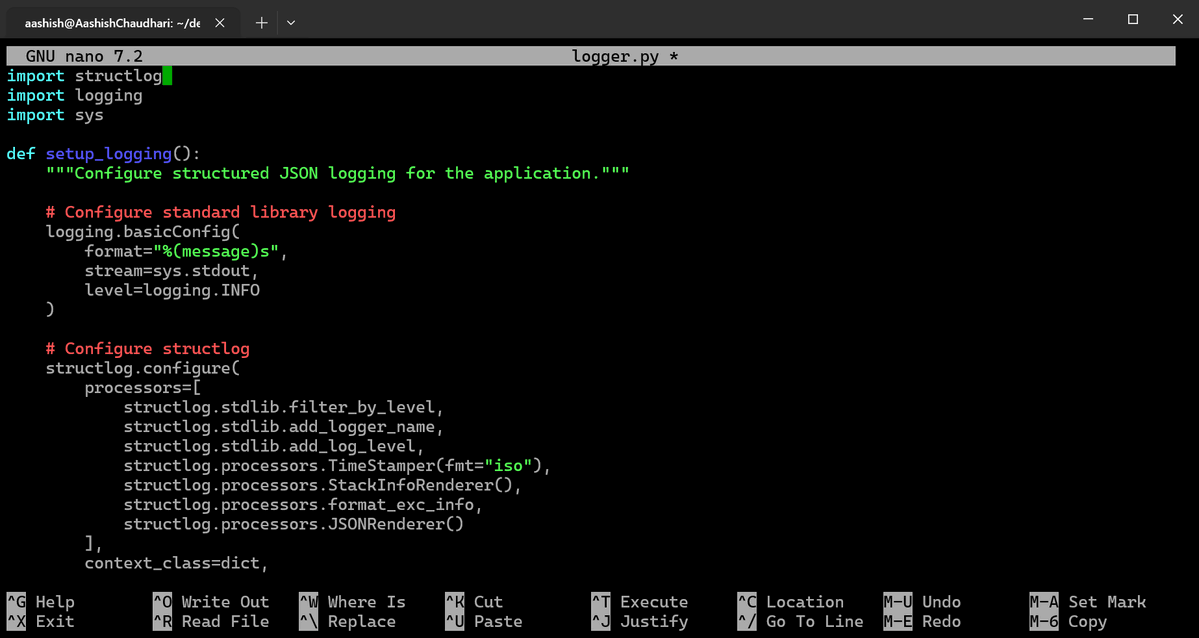Click the 'processors=[' line
The image size is (1199, 638).
[143, 388]
